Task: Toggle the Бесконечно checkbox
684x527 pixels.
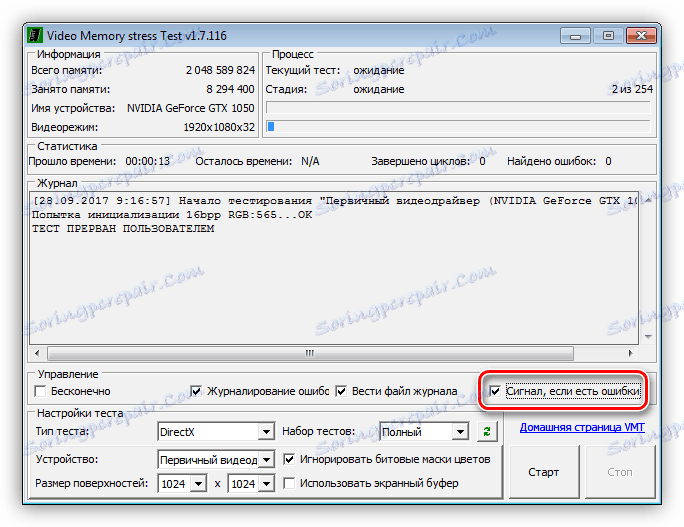Action: click(x=40, y=391)
